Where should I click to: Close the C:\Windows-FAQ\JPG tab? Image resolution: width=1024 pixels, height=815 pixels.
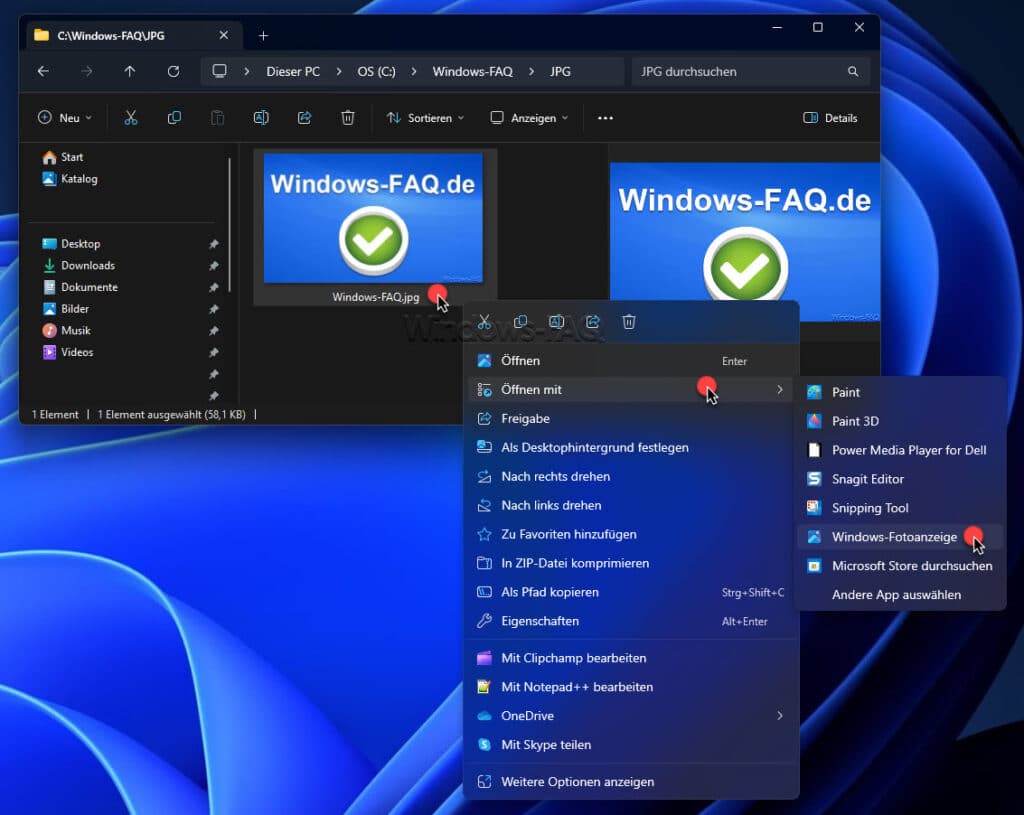pyautogui.click(x=223, y=35)
